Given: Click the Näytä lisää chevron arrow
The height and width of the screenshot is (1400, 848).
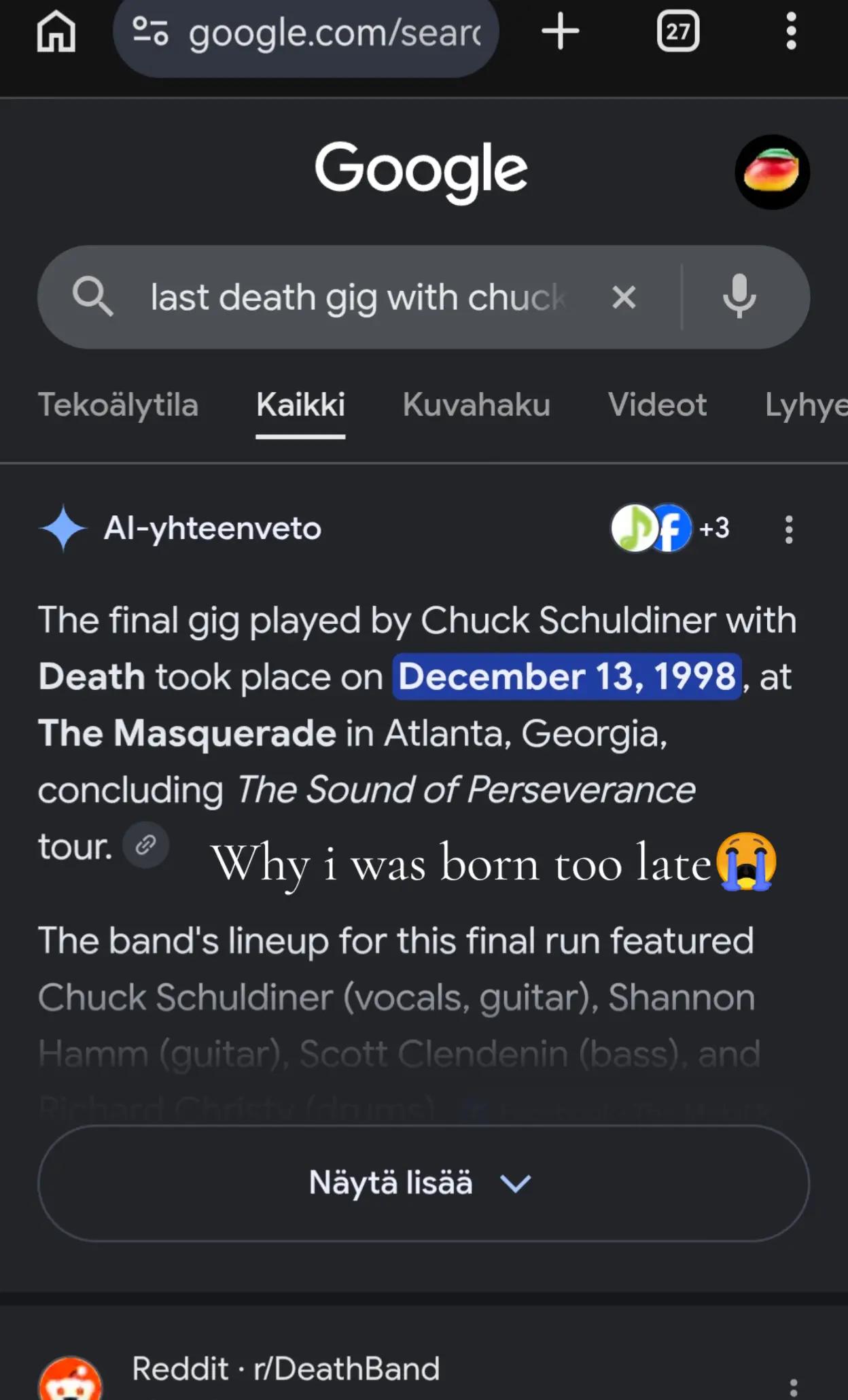Looking at the screenshot, I should pyautogui.click(x=515, y=1184).
